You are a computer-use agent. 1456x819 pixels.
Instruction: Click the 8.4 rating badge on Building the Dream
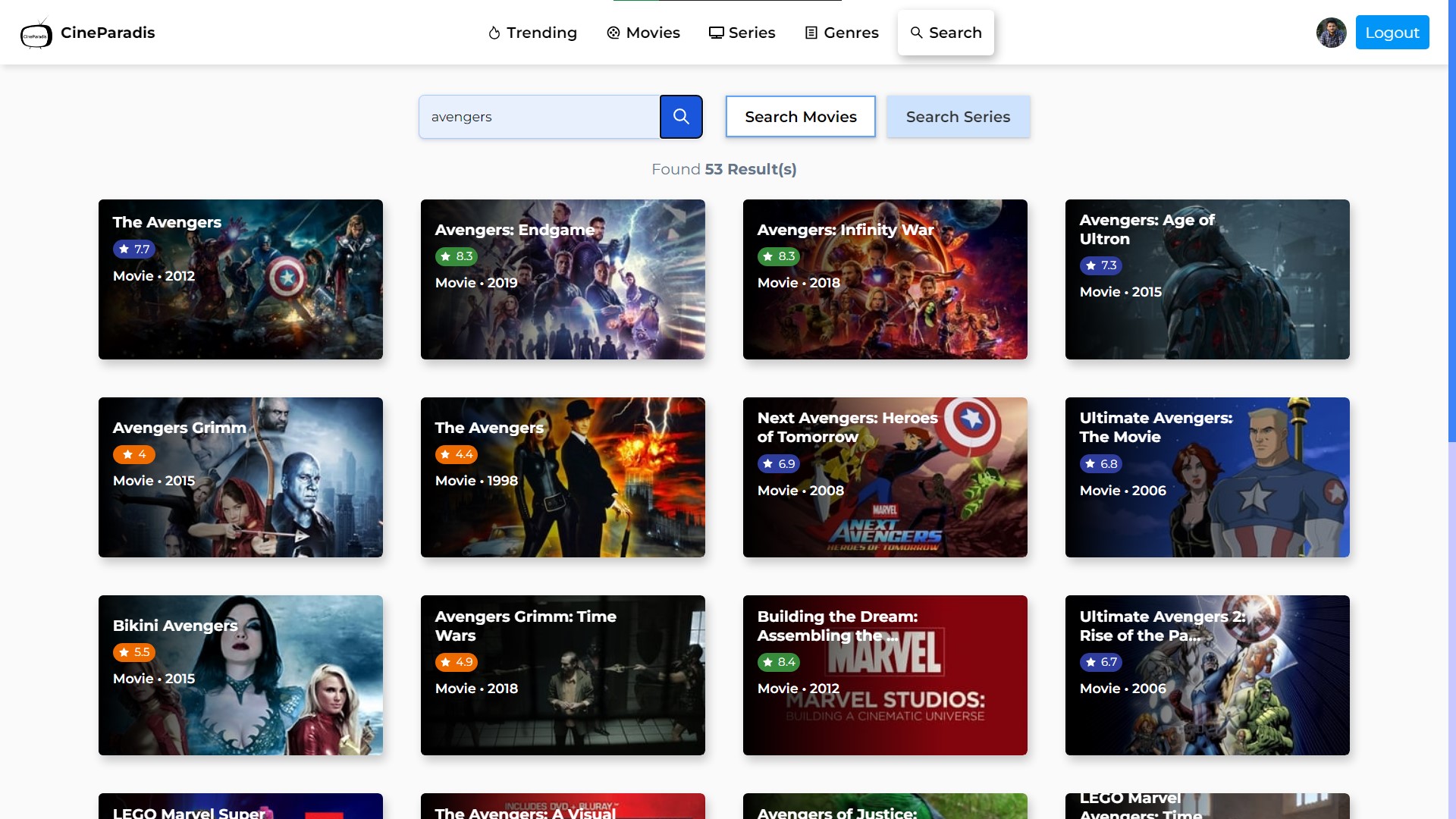coord(779,662)
